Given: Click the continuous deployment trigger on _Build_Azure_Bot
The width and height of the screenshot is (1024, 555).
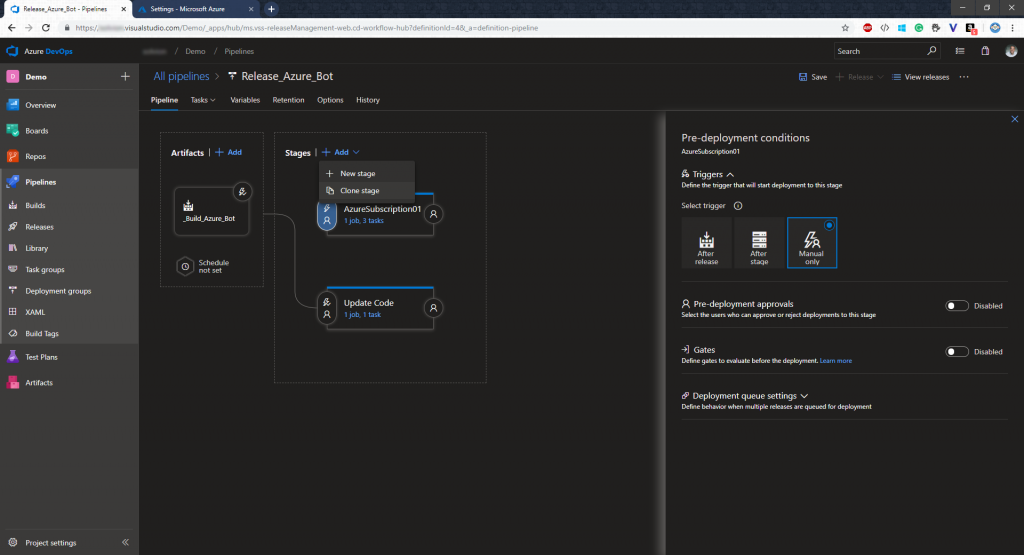Looking at the screenshot, I should 242,192.
